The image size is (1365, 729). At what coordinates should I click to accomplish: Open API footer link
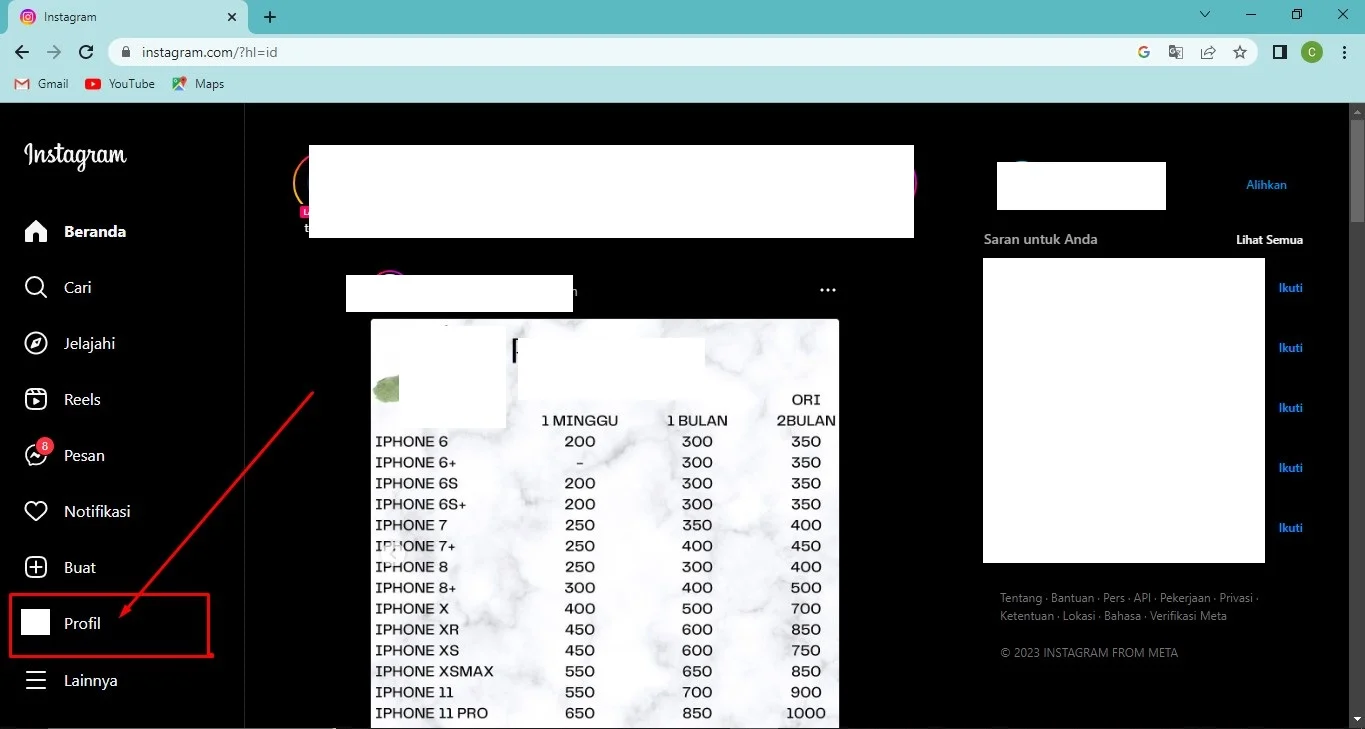[1142, 598]
